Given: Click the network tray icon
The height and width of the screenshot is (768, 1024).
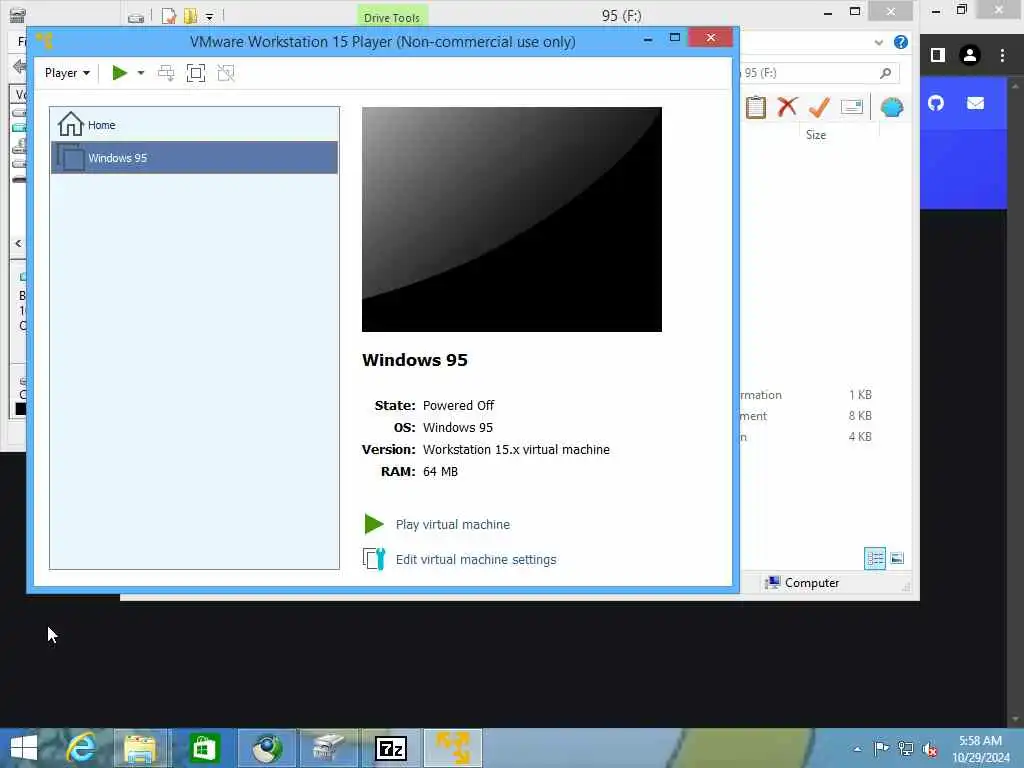Looking at the screenshot, I should pos(905,748).
